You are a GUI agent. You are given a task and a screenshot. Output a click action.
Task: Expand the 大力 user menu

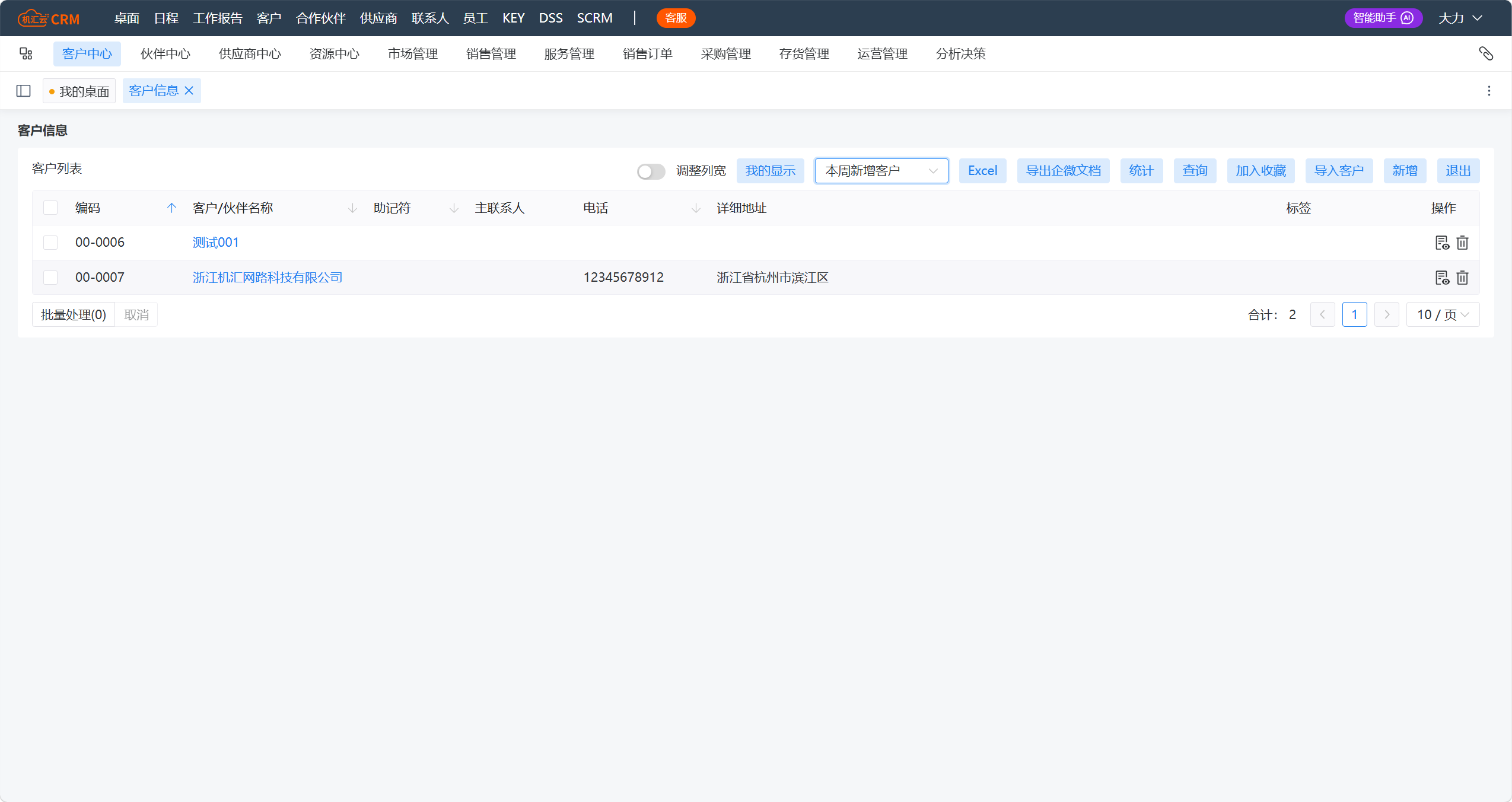[1460, 18]
